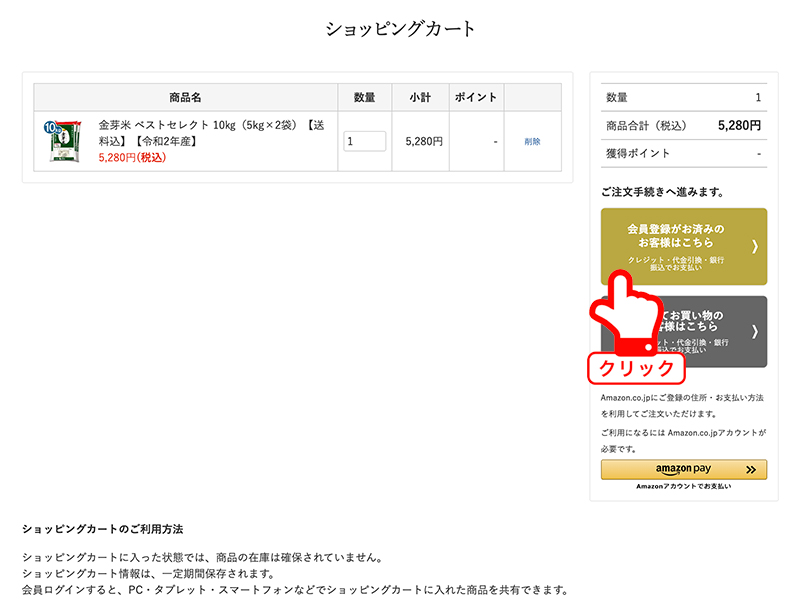Click the amazon pay logo
The height and width of the screenshot is (600, 800).
[x=682, y=469]
